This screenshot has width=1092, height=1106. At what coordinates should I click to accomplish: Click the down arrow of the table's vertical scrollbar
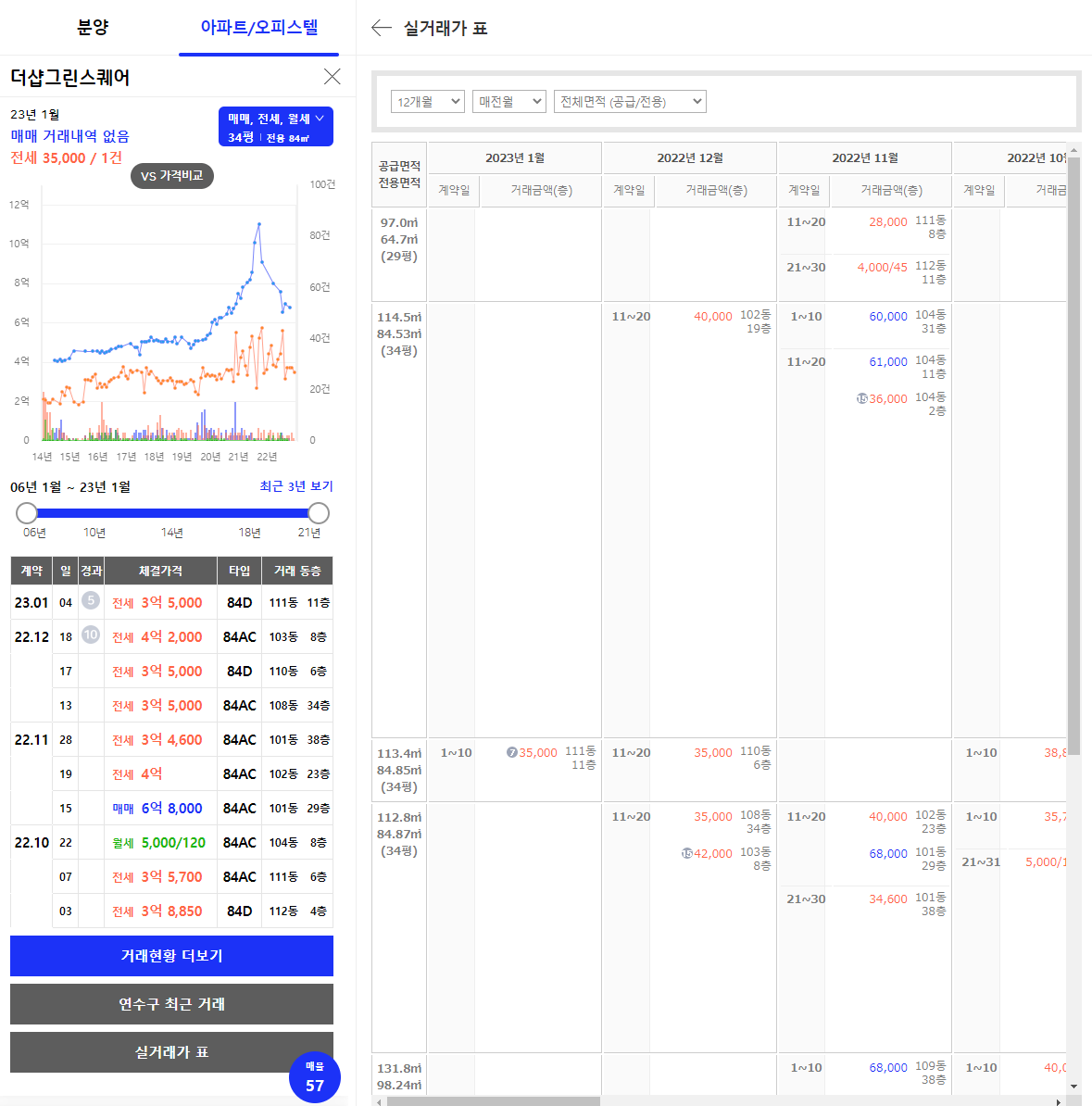coord(1073,1087)
